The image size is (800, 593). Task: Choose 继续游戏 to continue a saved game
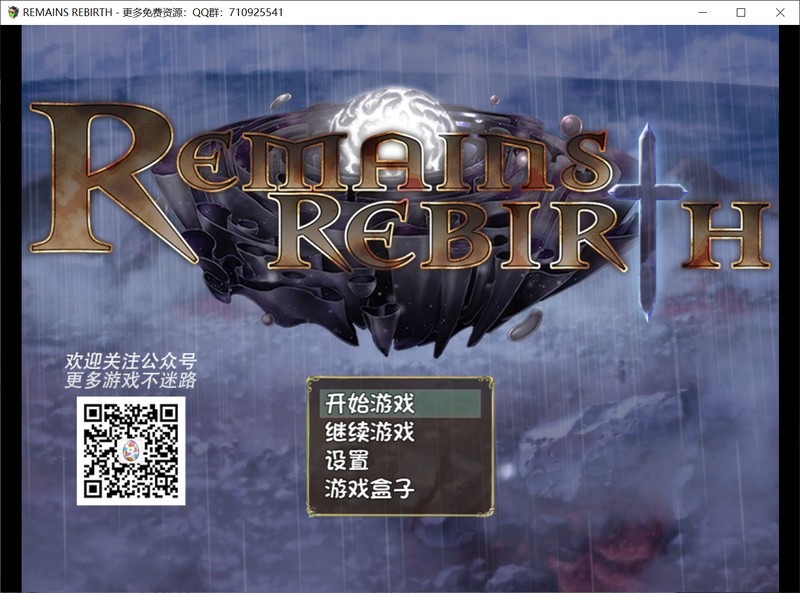(370, 433)
